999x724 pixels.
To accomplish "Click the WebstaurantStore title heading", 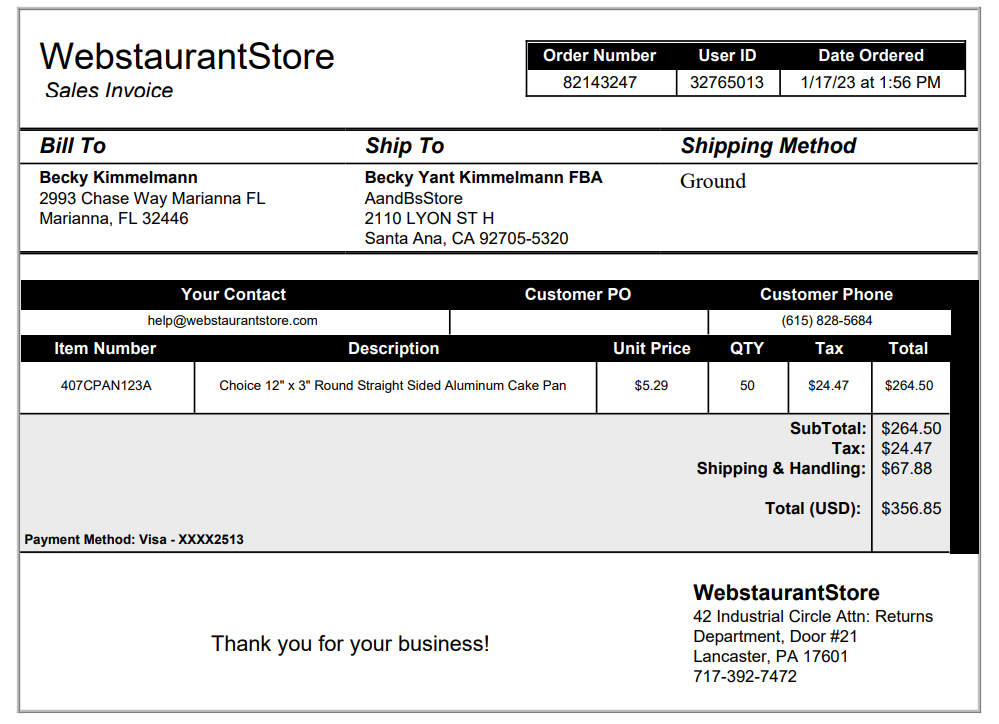I will click(187, 56).
